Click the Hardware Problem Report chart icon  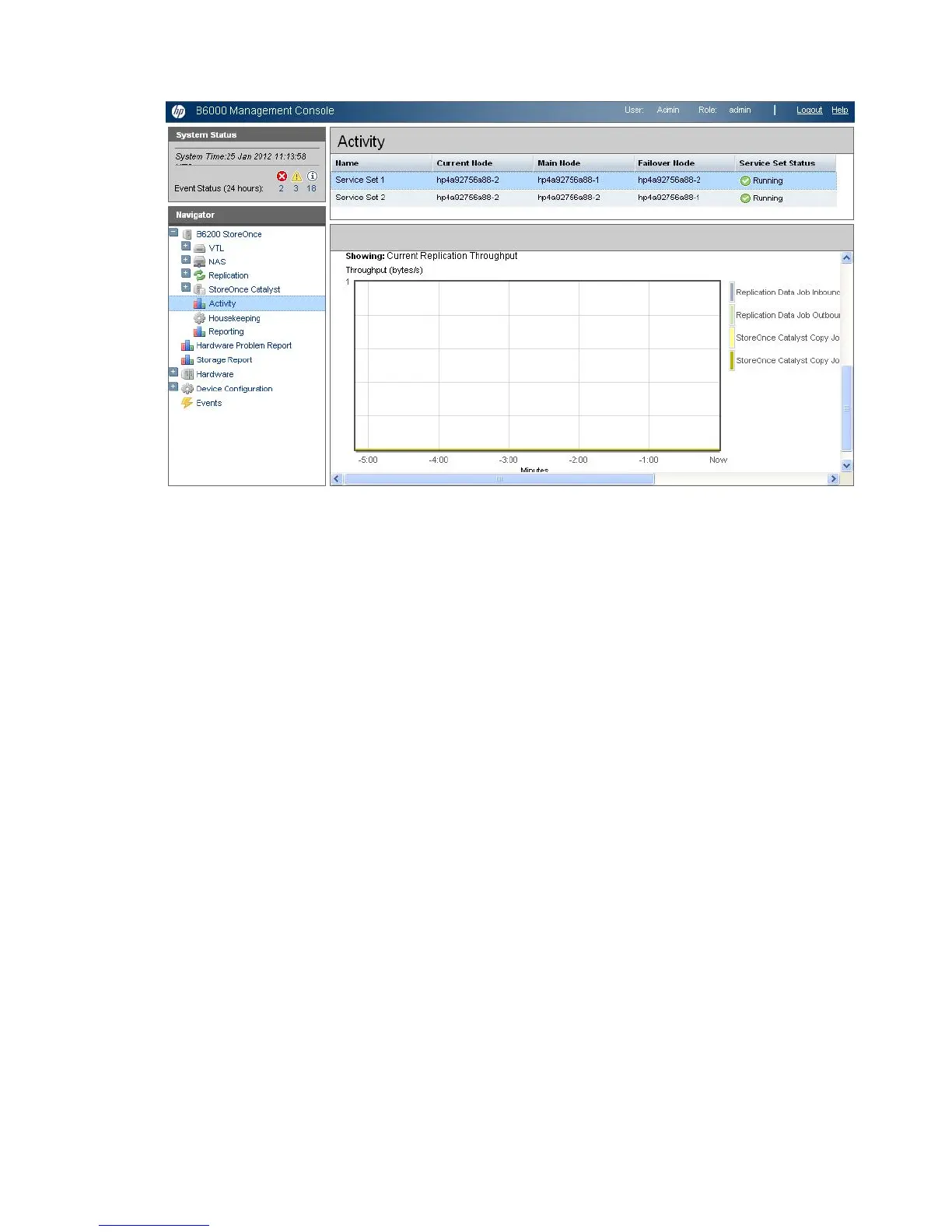pyautogui.click(x=187, y=345)
